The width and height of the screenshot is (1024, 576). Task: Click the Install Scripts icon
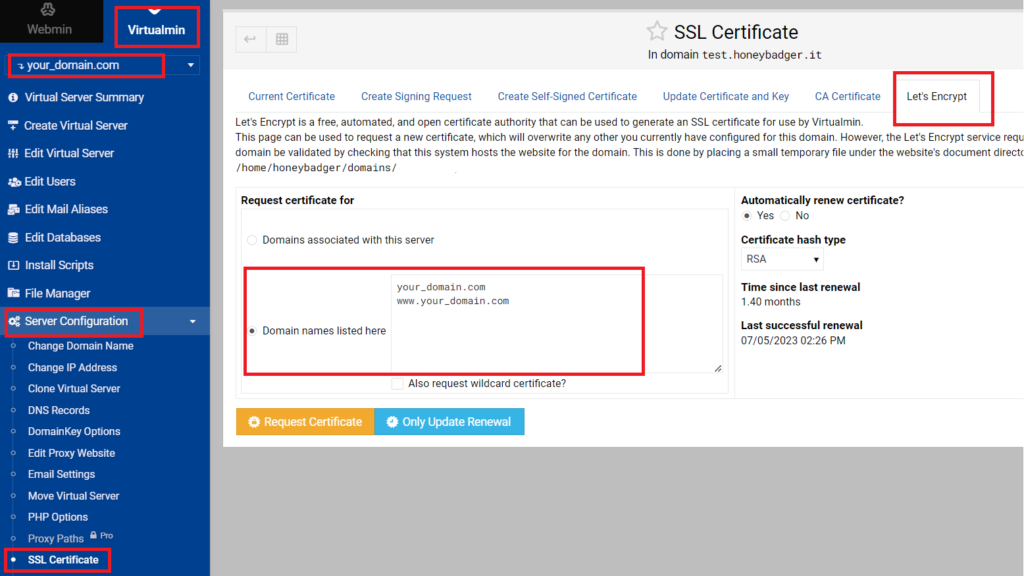12,265
